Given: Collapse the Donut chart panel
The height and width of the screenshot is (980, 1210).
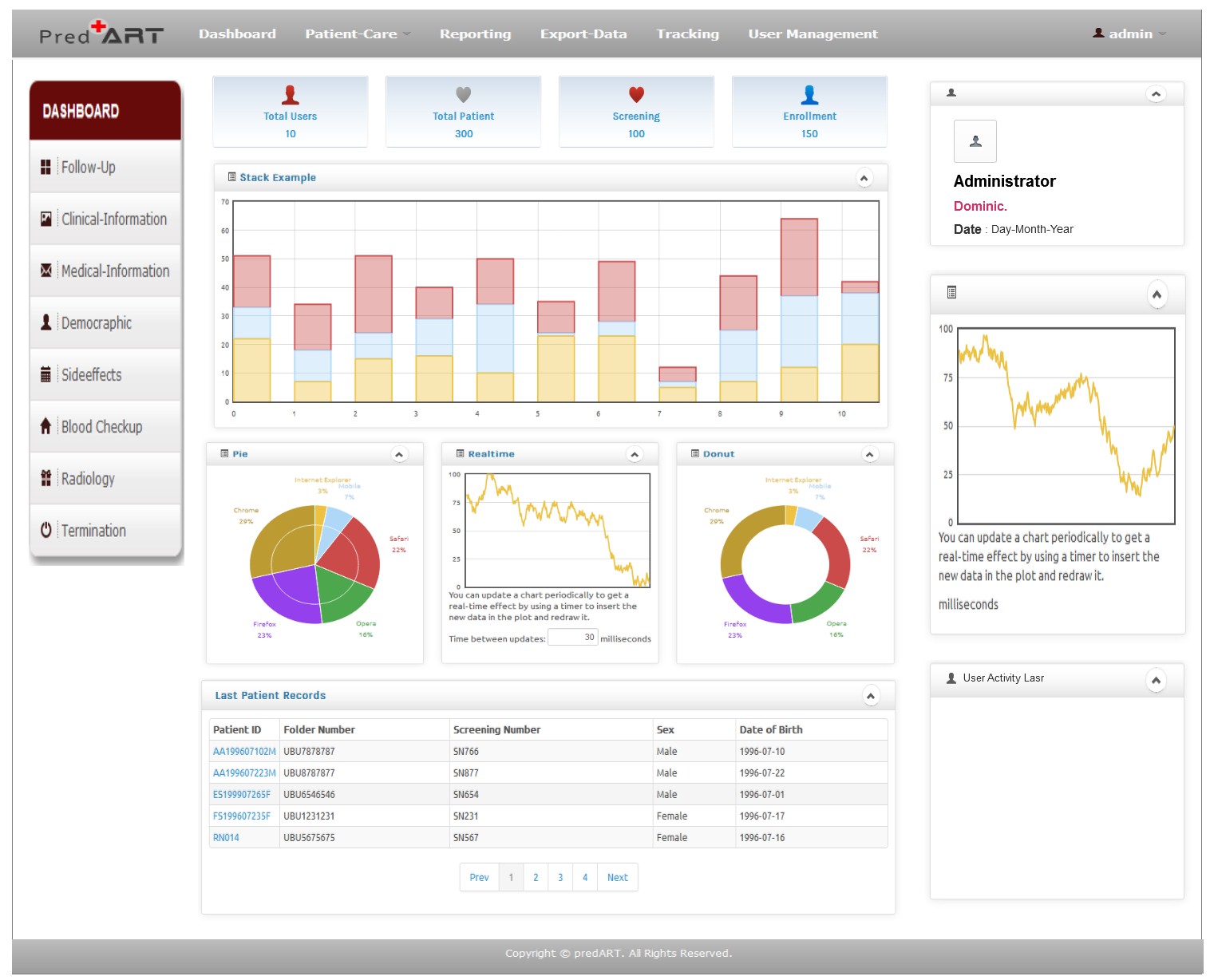Looking at the screenshot, I should tap(870, 454).
